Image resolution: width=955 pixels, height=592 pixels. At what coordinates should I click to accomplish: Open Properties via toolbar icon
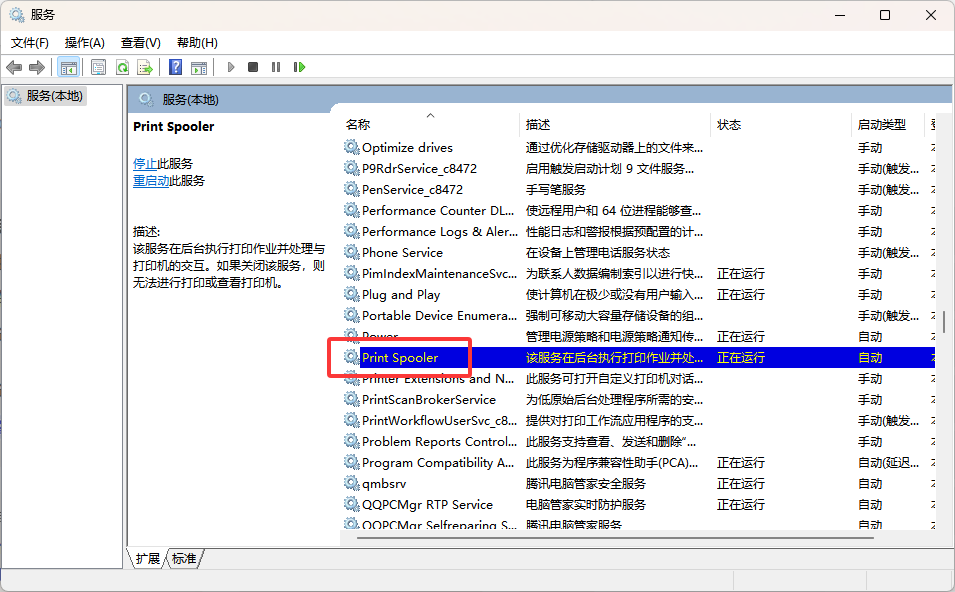98,67
